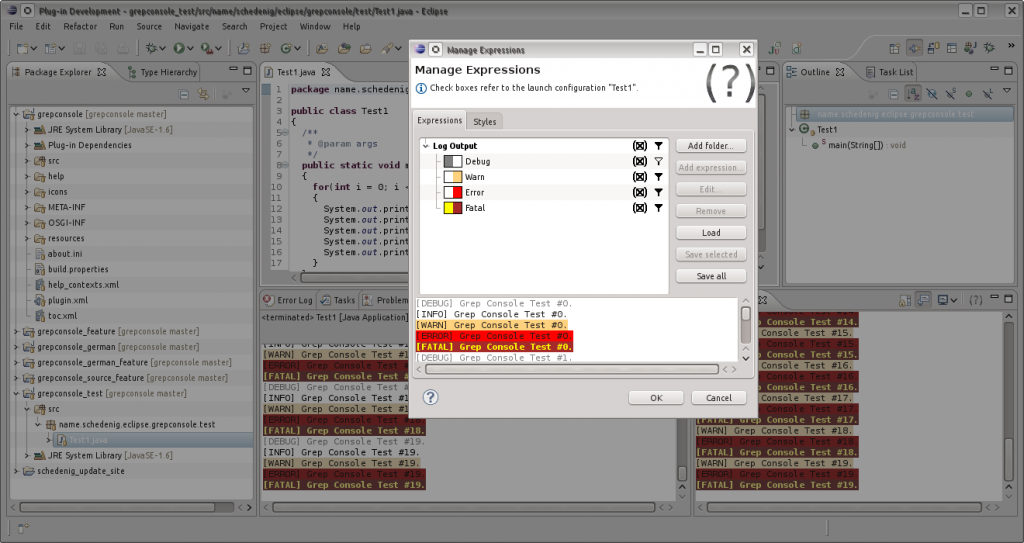Toggle the enable checkbox for Warn expression
Image resolution: width=1024 pixels, height=543 pixels.
point(640,177)
